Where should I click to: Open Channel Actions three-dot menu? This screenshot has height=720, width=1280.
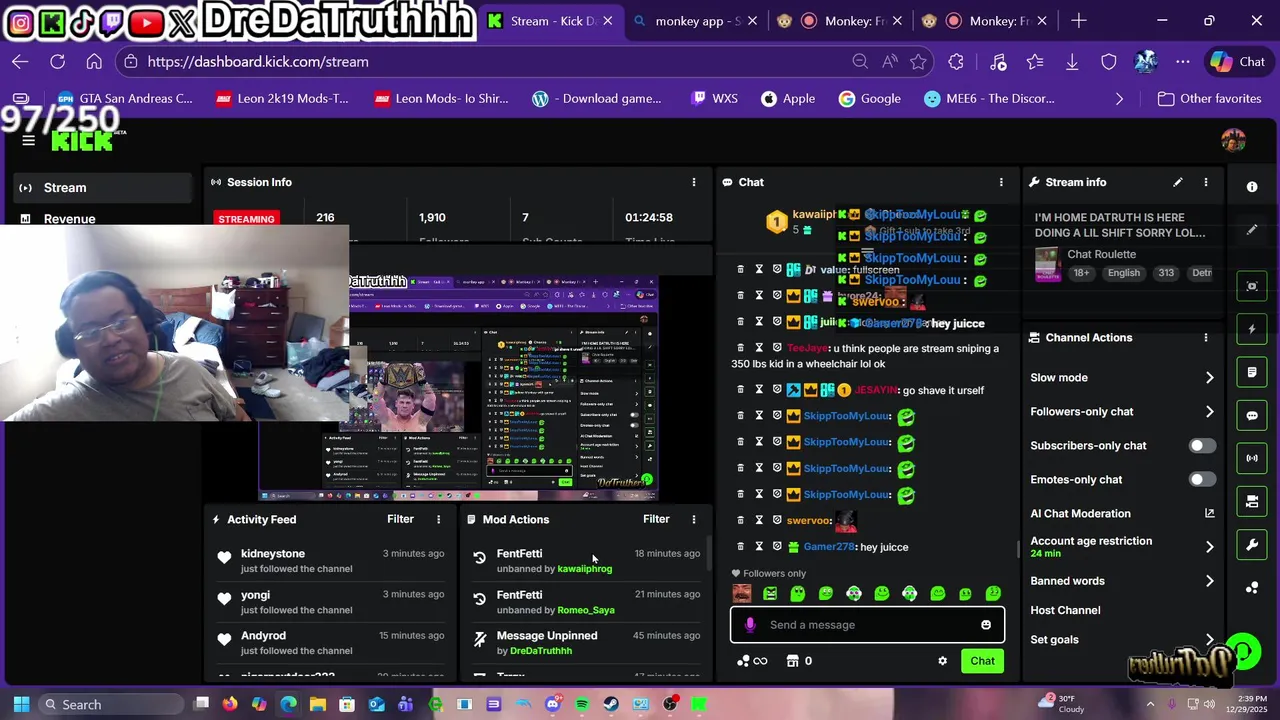(x=1206, y=338)
